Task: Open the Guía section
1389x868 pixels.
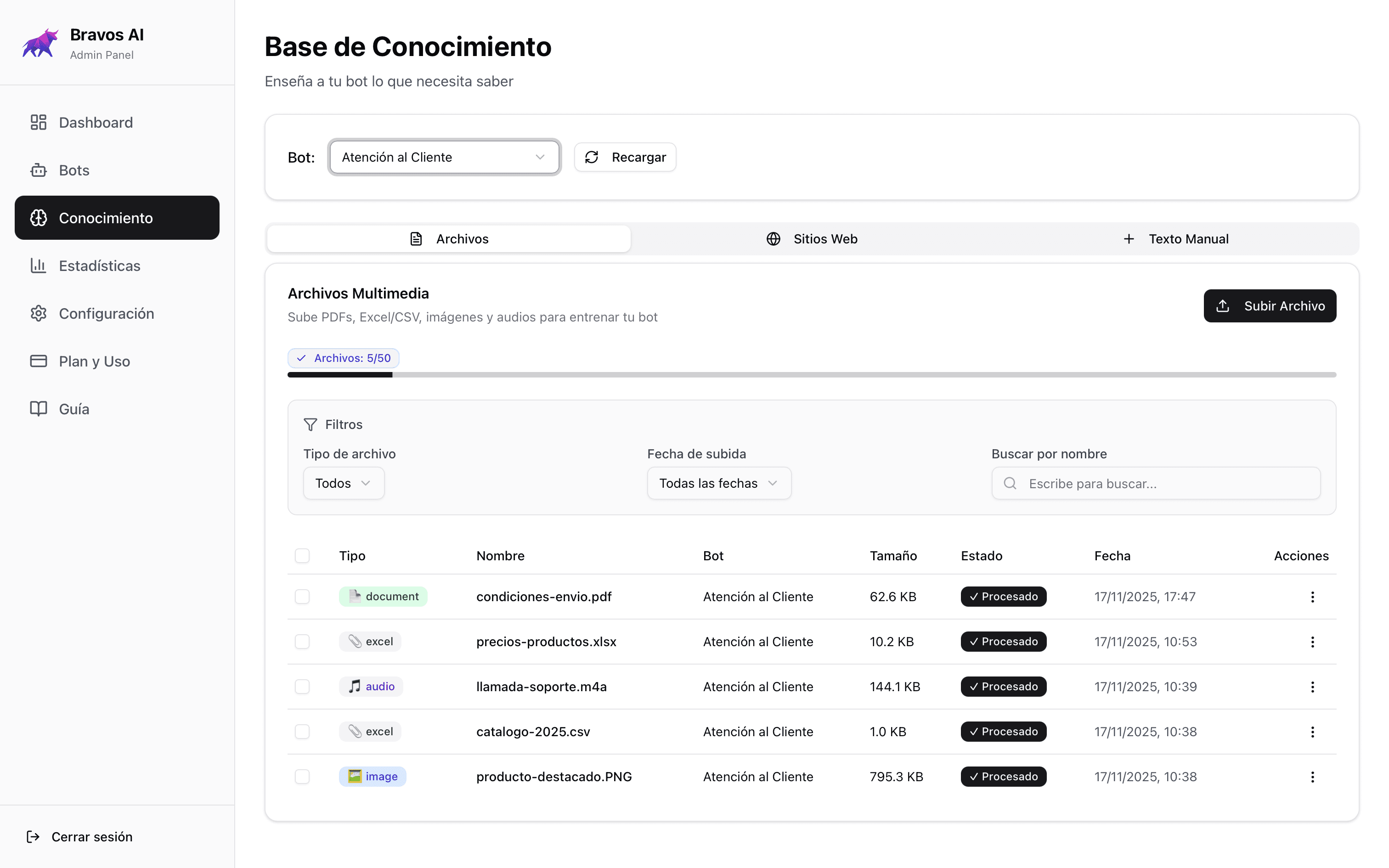Action: point(73,409)
